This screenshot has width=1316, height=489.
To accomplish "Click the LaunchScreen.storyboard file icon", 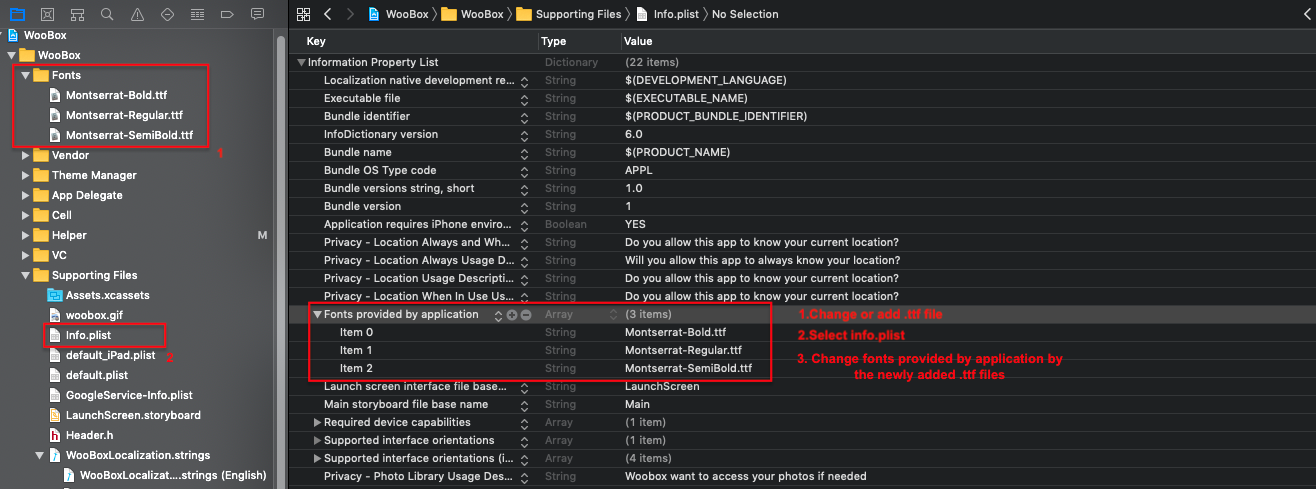I will (56, 415).
